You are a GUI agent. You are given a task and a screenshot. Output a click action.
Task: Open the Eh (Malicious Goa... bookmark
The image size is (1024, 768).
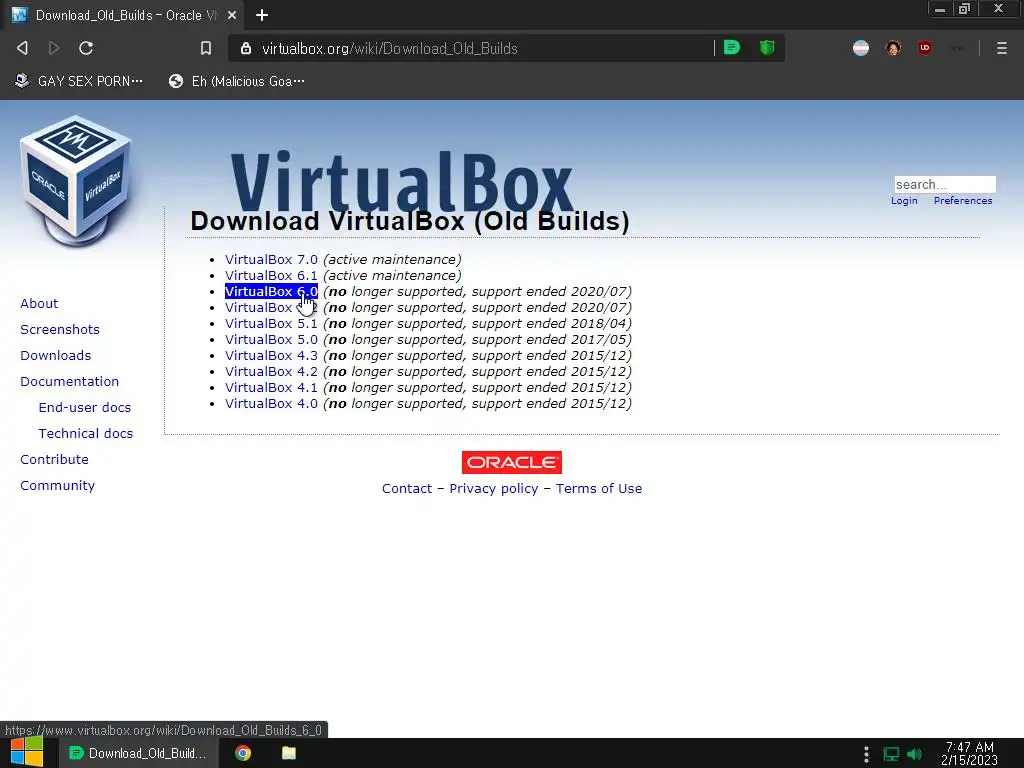point(236,81)
